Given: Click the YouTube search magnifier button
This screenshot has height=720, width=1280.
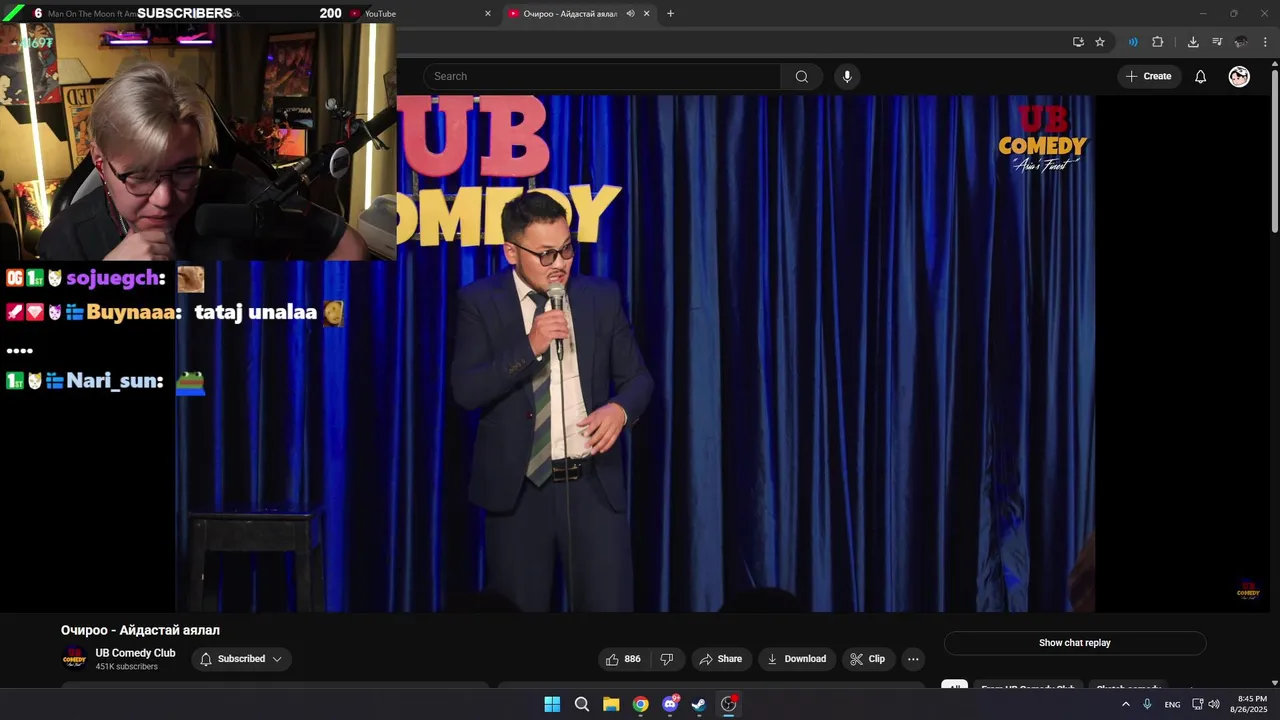Looking at the screenshot, I should [801, 76].
